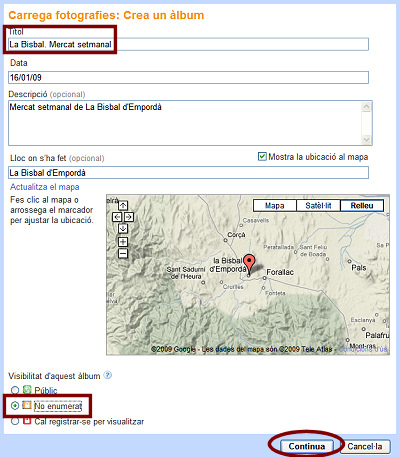This screenshot has height=457, width=400.
Task: Zoom in the map with plus icon
Action: [x=123, y=242]
